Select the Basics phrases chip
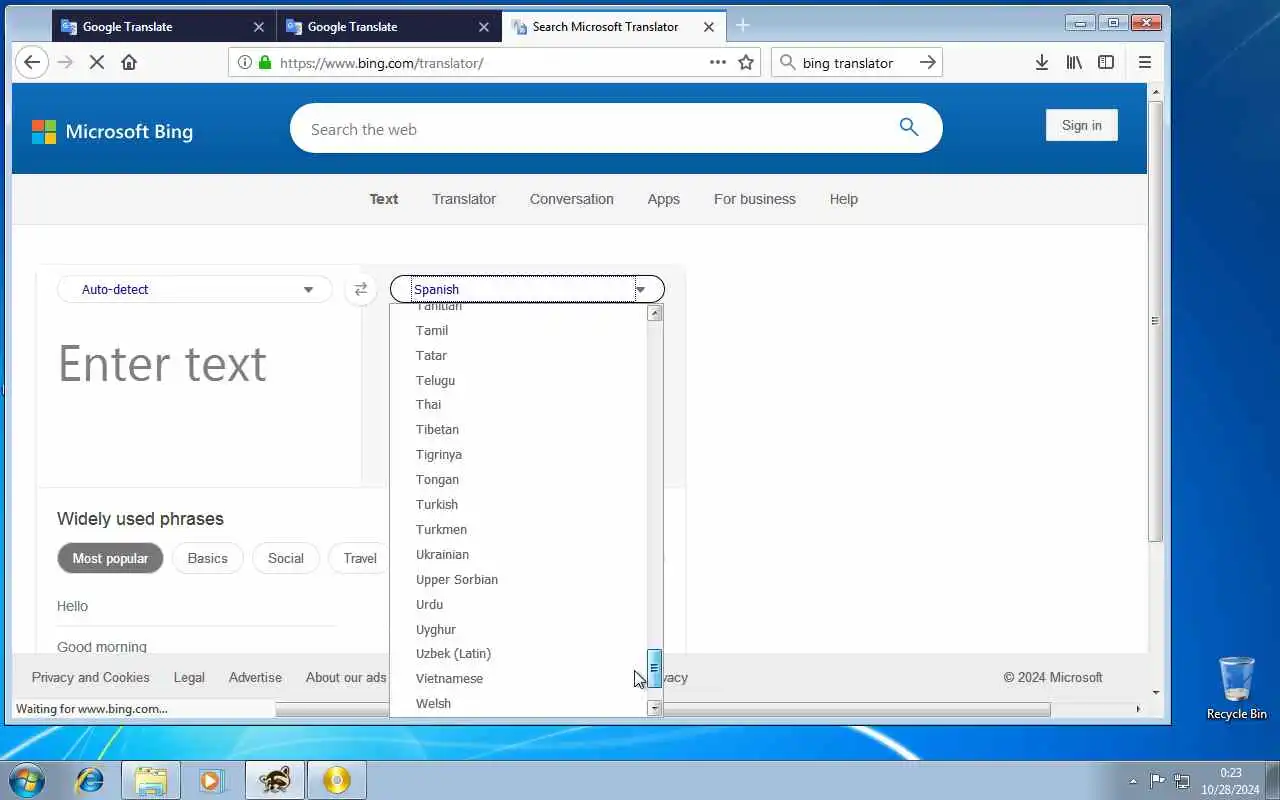Viewport: 1280px width, 800px height. pos(208,558)
